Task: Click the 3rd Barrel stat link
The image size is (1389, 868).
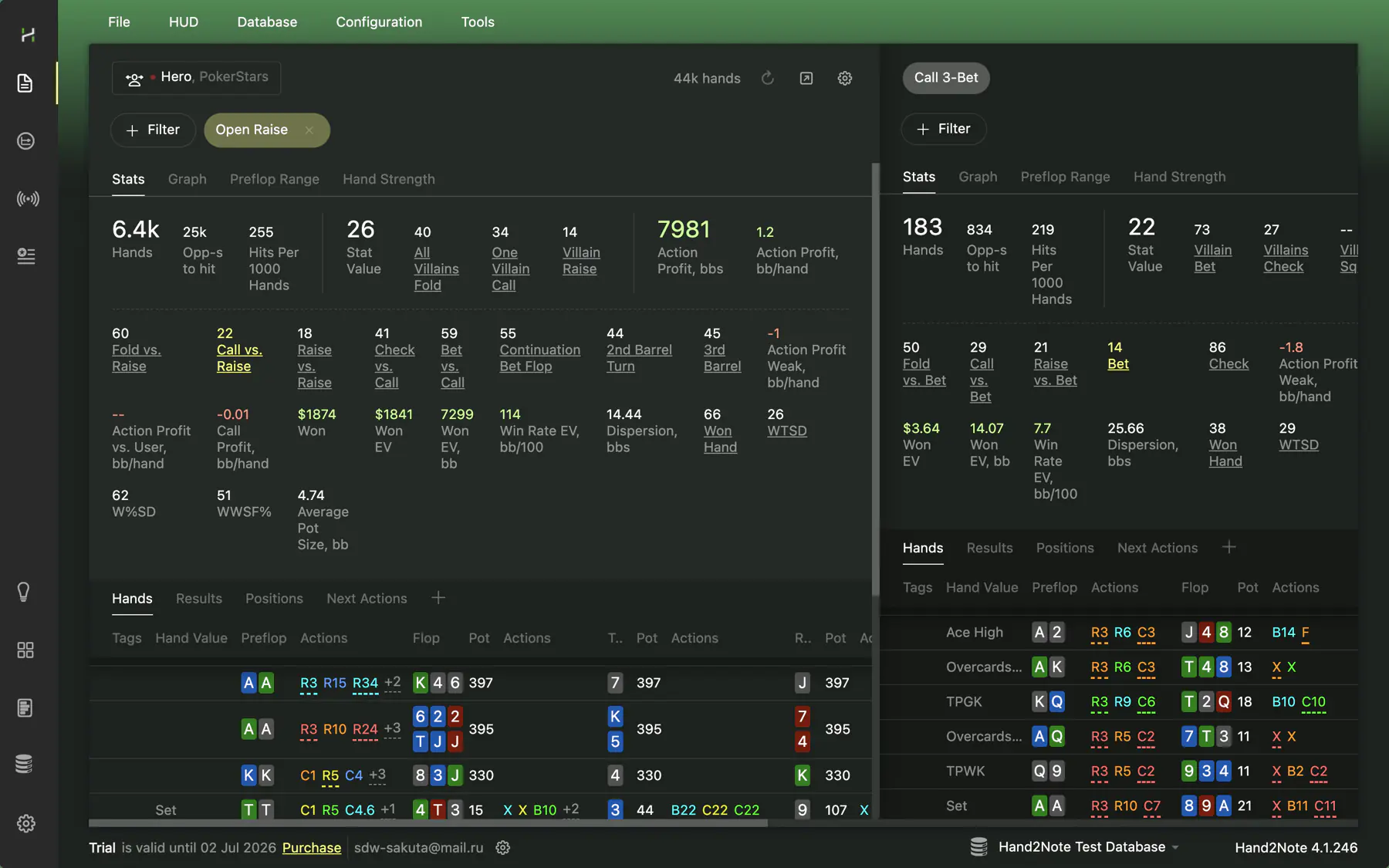Action: [722, 358]
